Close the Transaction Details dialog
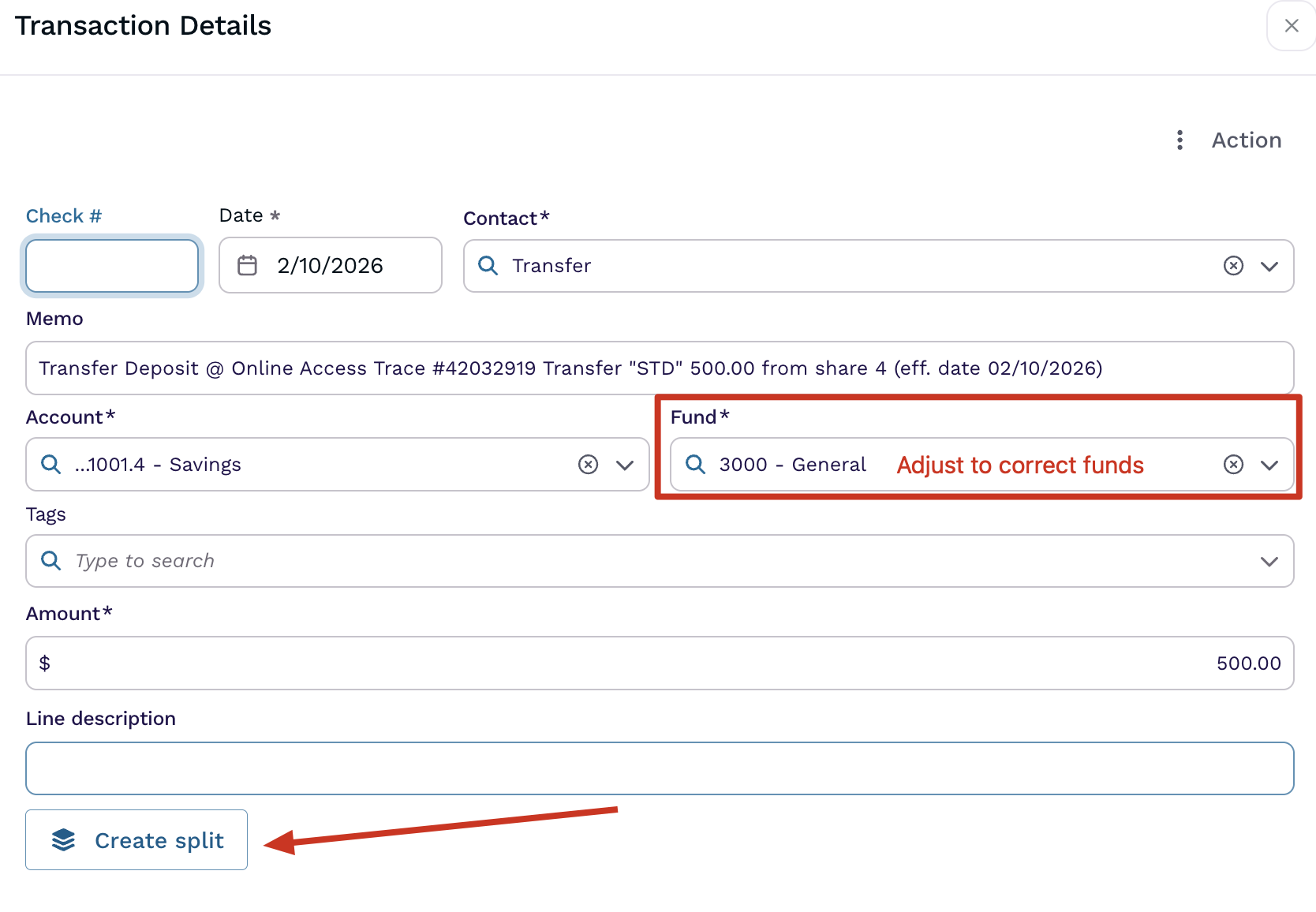The image size is (1316, 912). 1292,26
